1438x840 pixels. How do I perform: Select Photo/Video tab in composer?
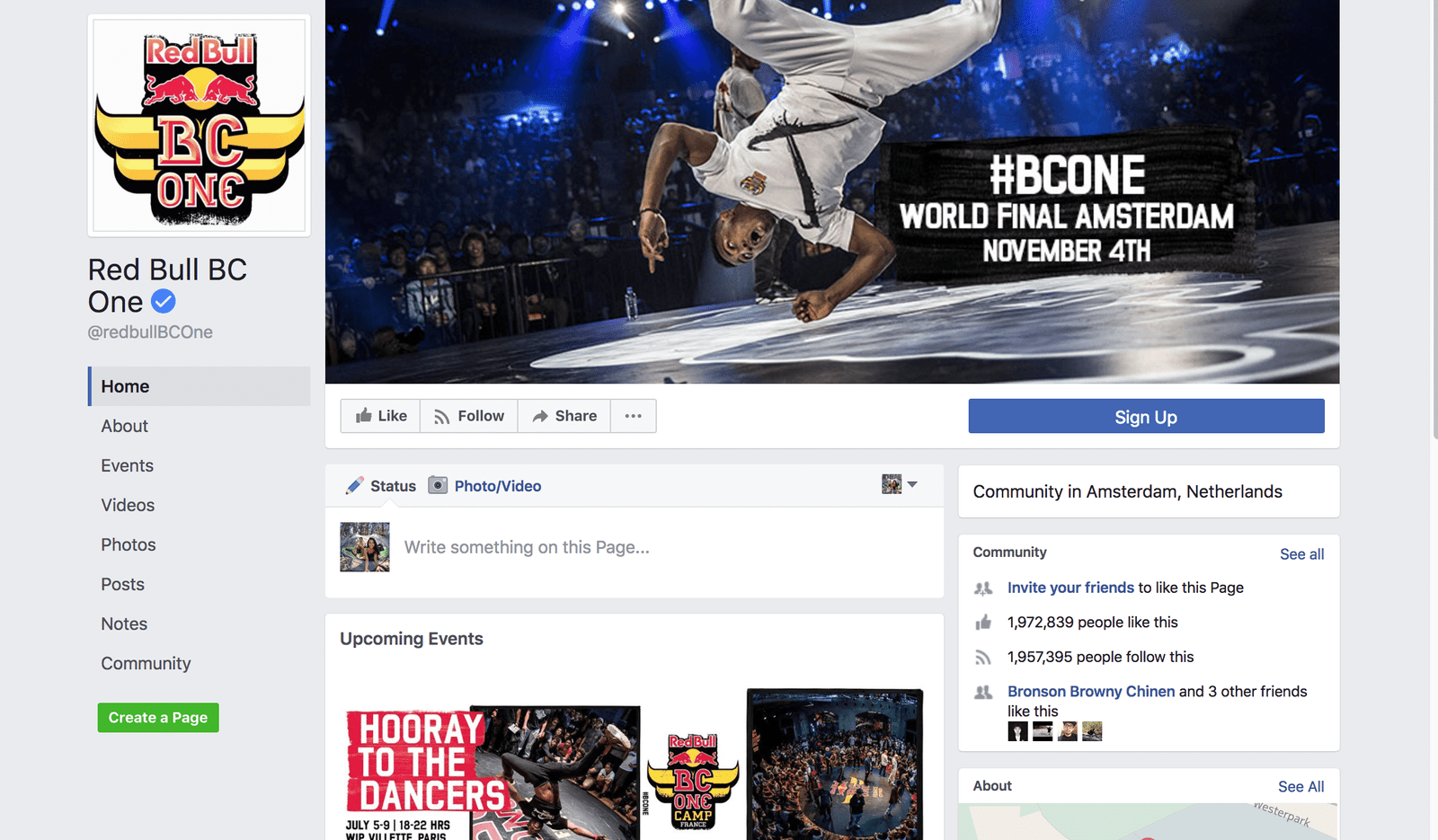point(485,486)
